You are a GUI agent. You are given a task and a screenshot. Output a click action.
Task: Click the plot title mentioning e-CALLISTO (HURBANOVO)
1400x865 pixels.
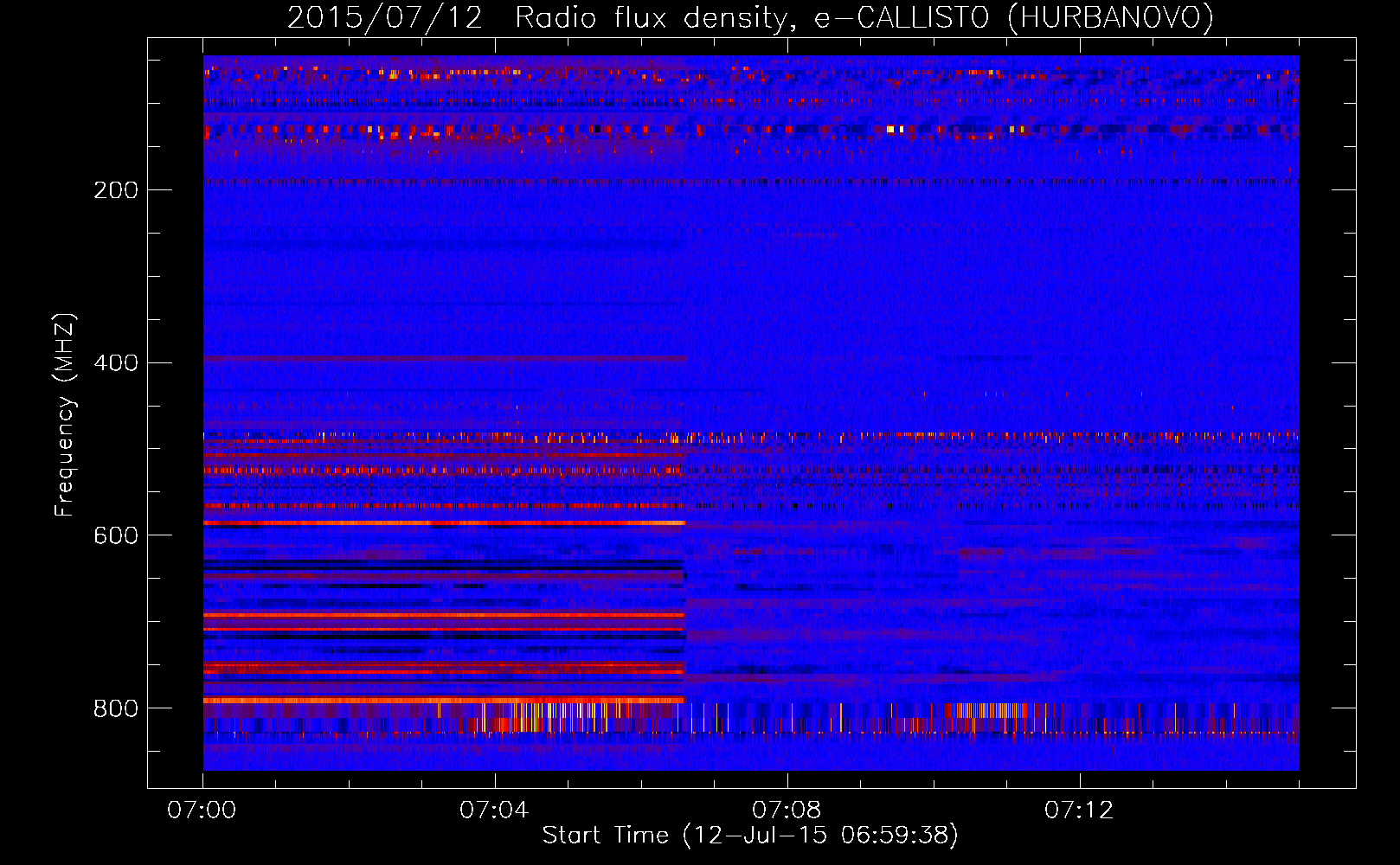[x=750, y=18]
